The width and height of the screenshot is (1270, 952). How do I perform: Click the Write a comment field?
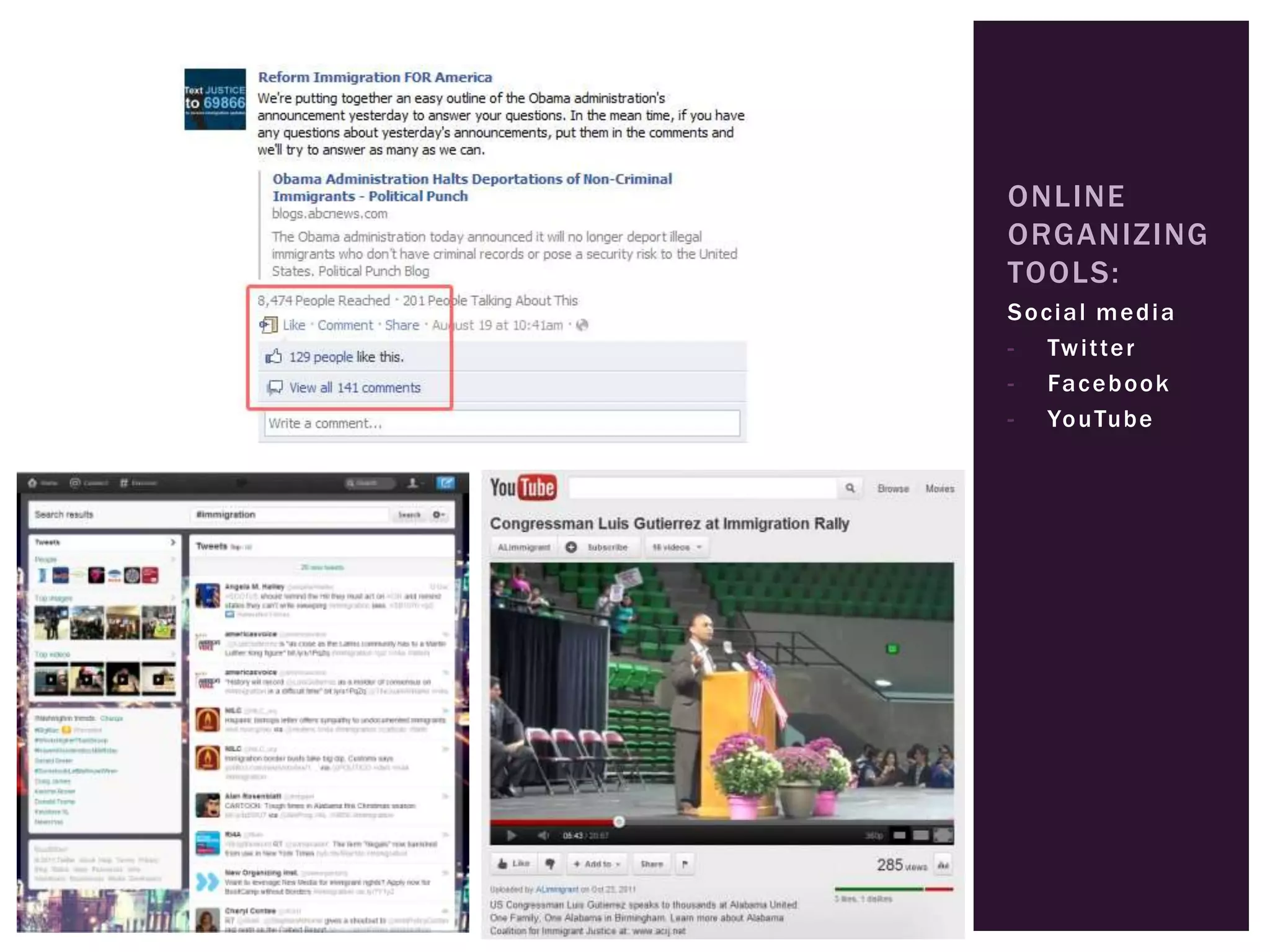tap(502, 423)
